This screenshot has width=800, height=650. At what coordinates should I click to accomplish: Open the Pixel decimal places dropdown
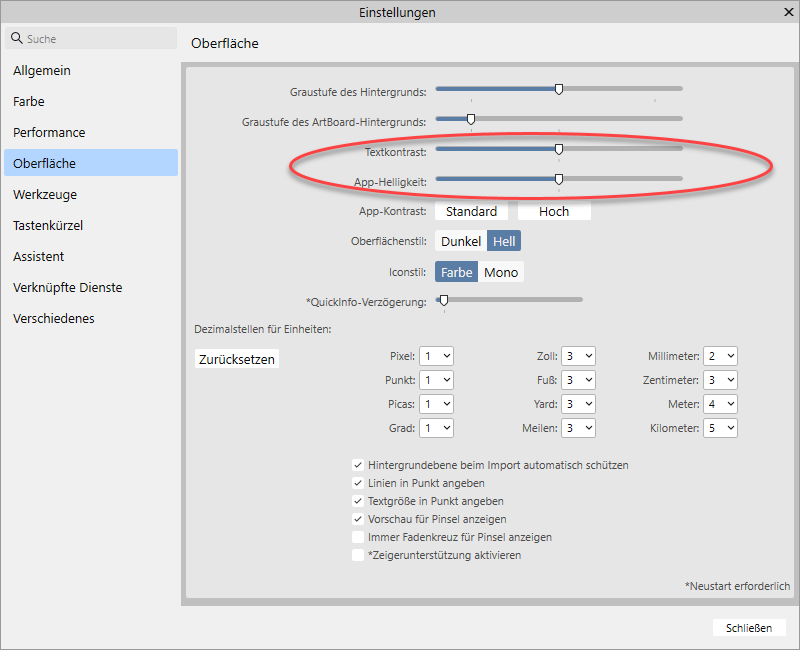pyautogui.click(x=437, y=356)
